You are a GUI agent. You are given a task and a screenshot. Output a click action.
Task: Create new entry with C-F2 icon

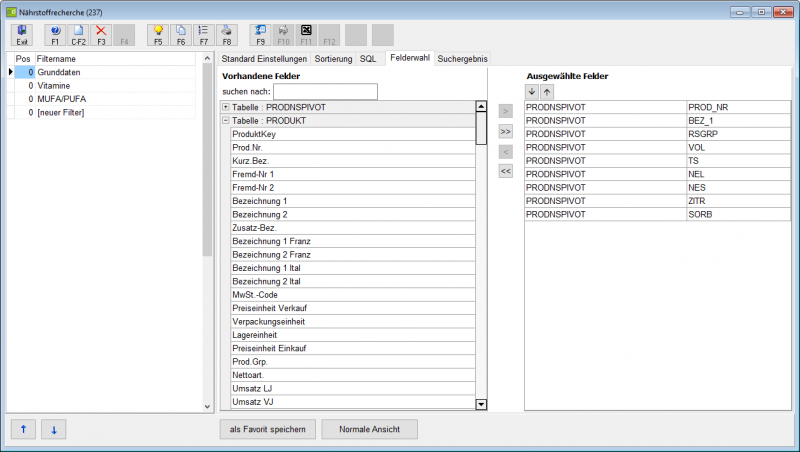point(78,35)
